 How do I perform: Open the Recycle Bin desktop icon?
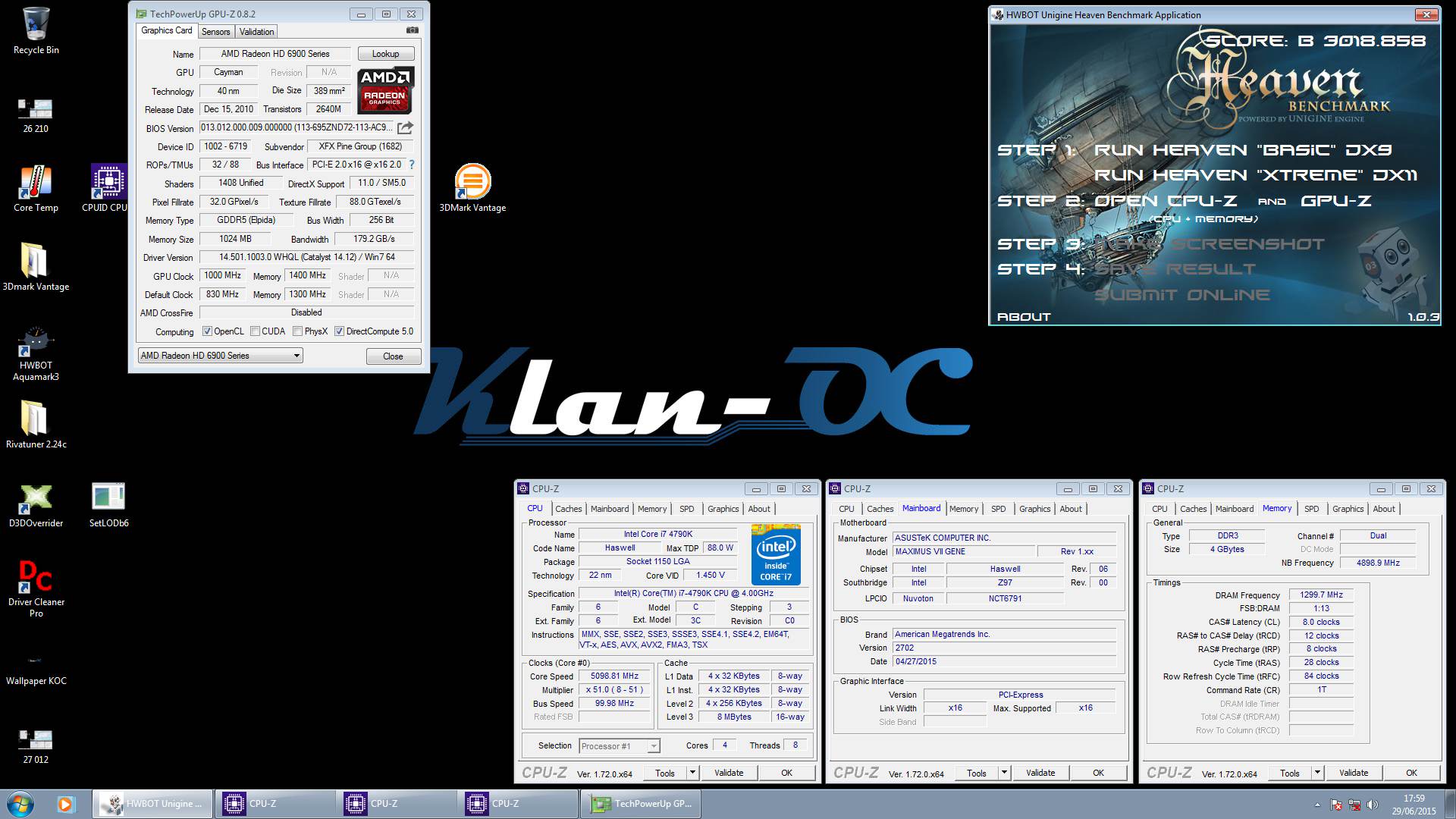(36, 30)
